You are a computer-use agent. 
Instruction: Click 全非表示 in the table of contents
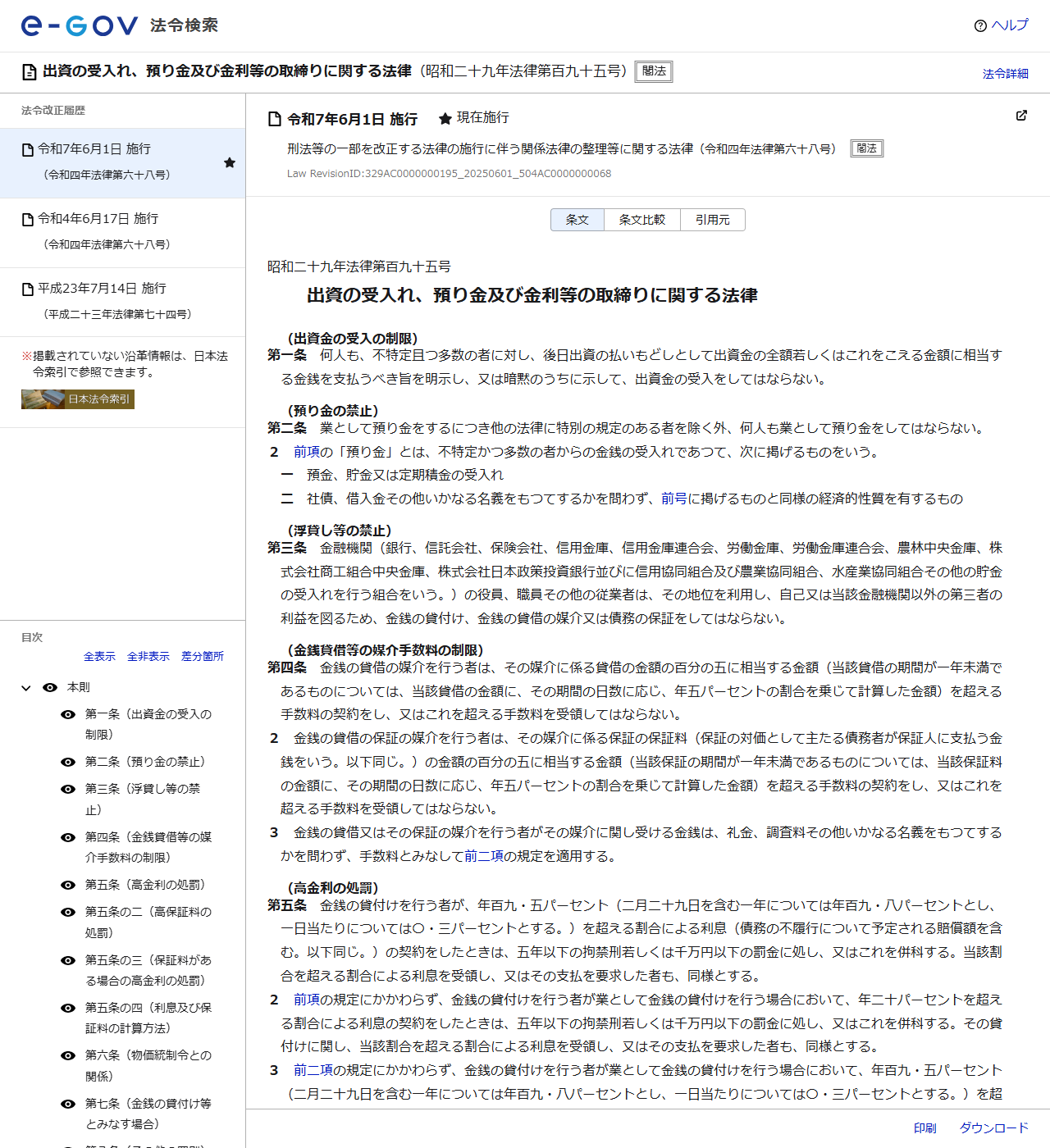tap(148, 657)
